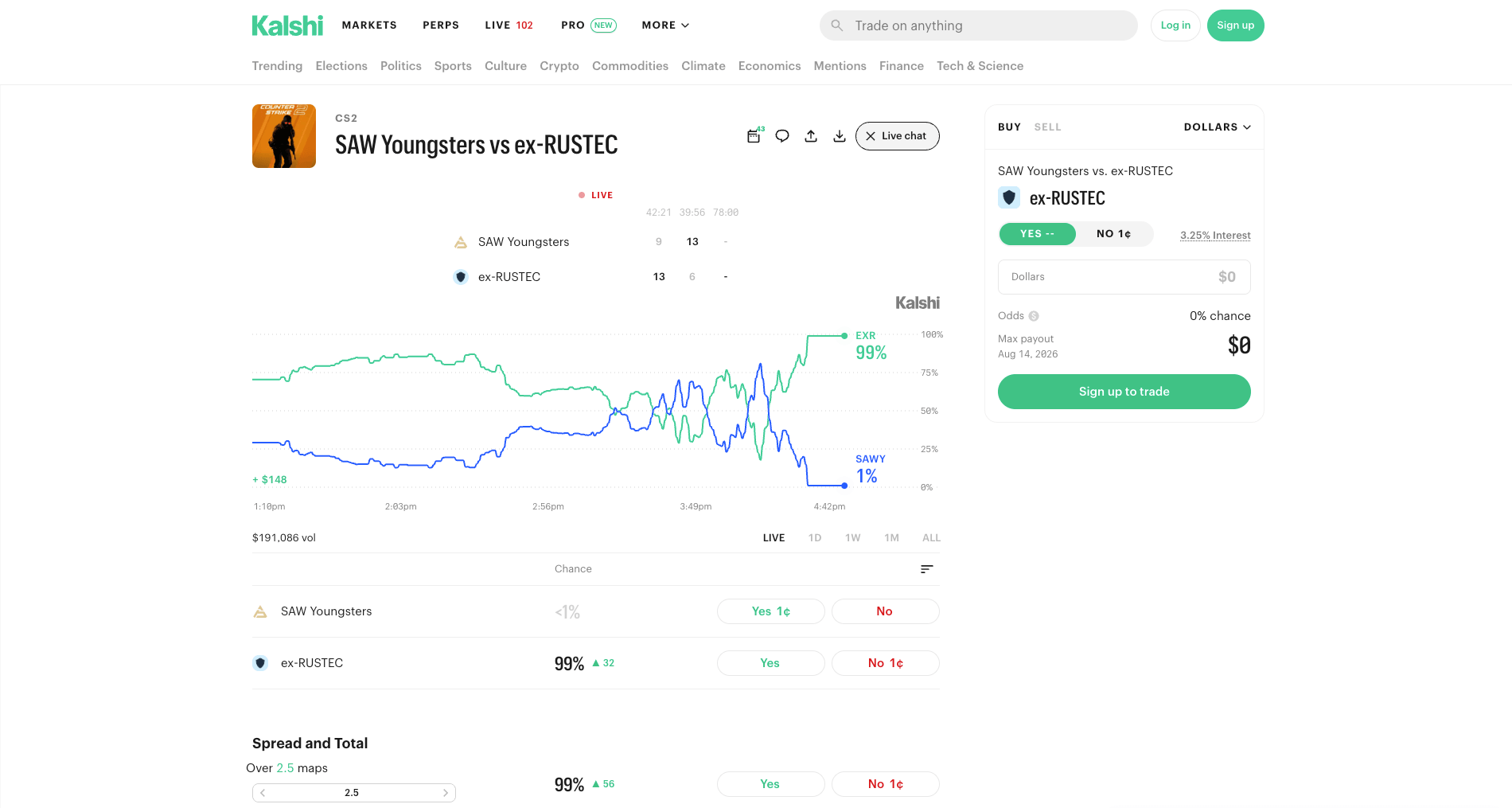The image size is (1512, 808).
Task: Go to Politics category
Action: pyautogui.click(x=401, y=66)
